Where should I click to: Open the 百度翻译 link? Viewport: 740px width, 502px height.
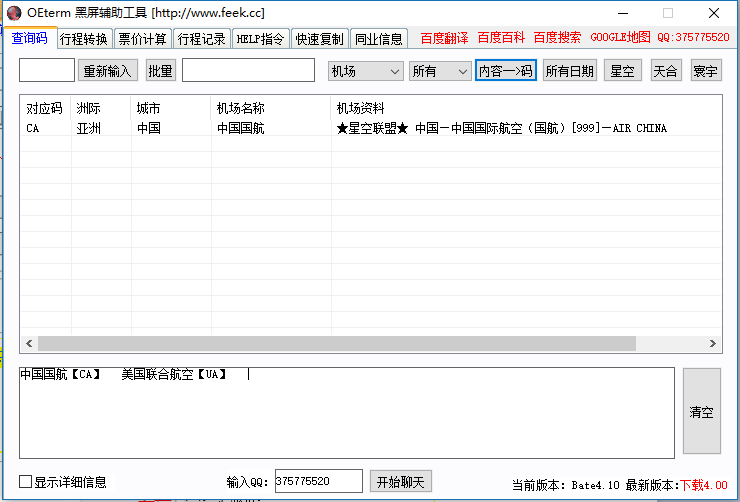point(444,38)
